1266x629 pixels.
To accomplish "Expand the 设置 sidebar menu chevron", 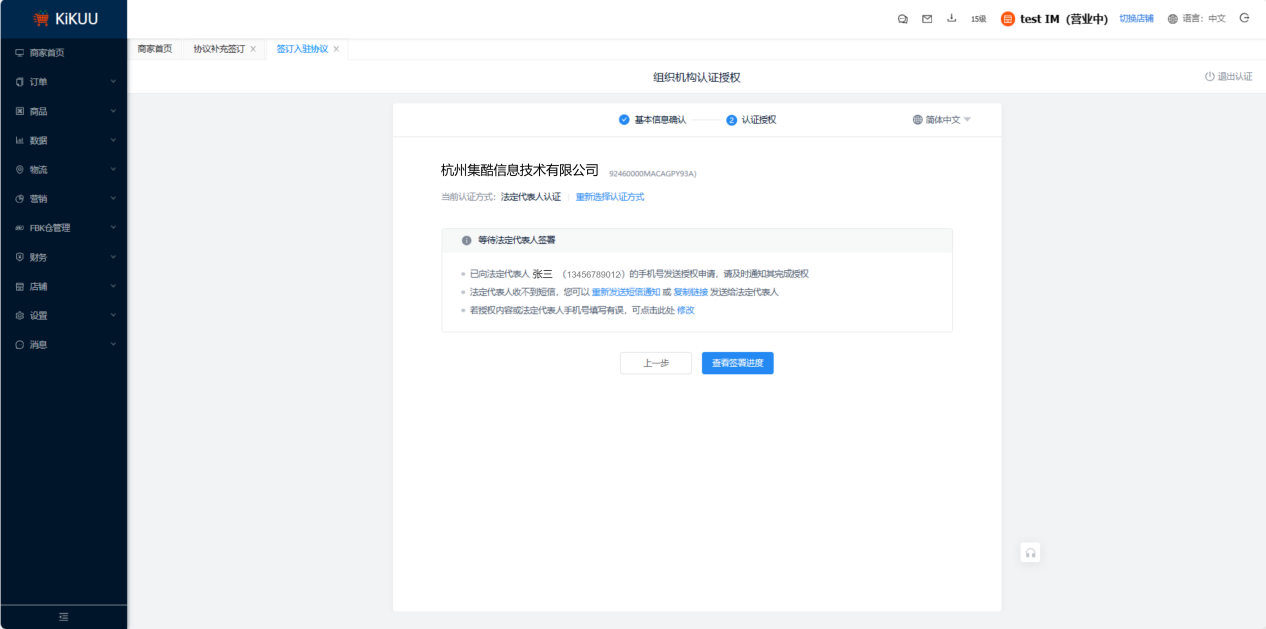I will tap(113, 315).
